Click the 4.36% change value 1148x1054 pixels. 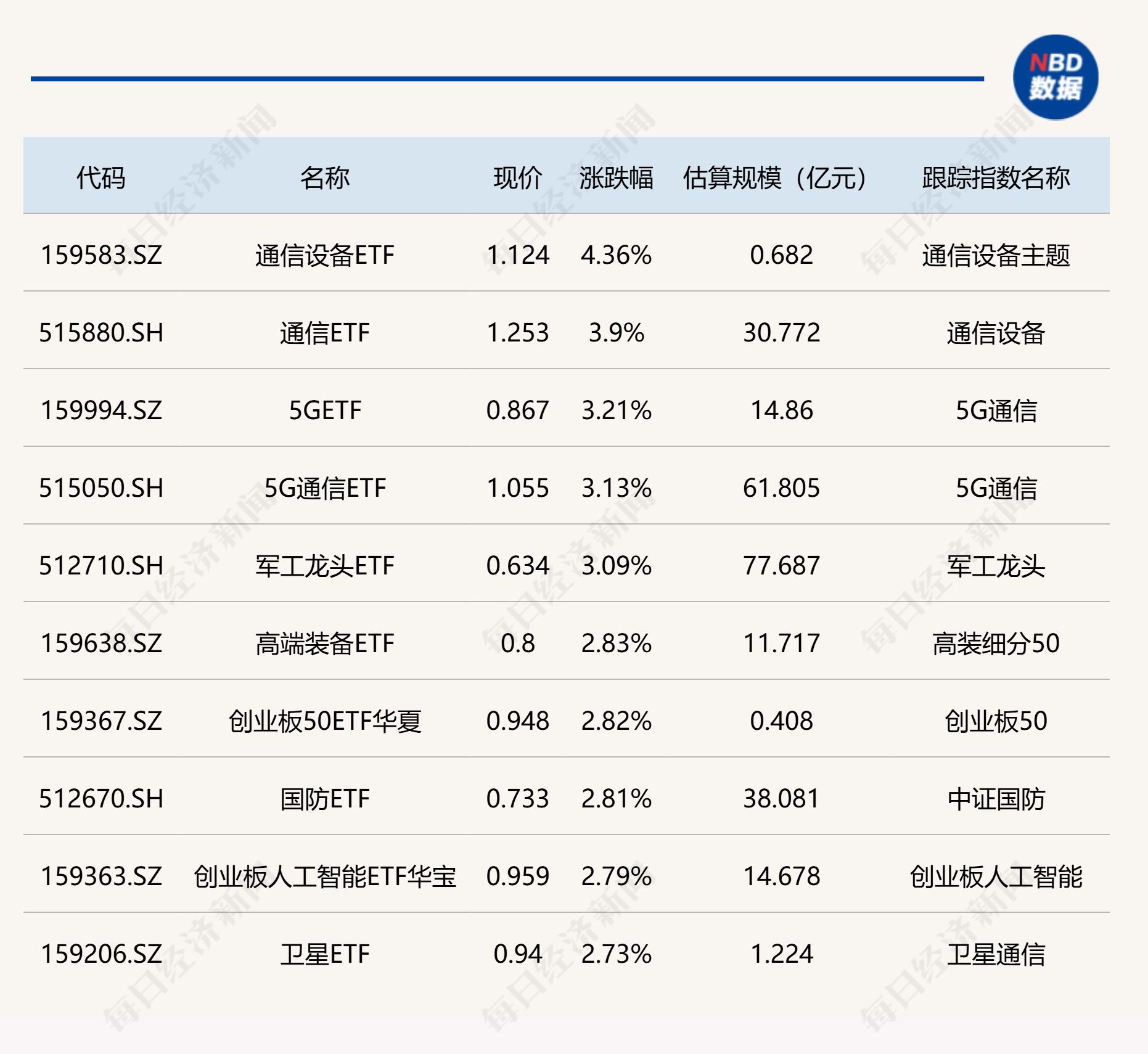615,255
